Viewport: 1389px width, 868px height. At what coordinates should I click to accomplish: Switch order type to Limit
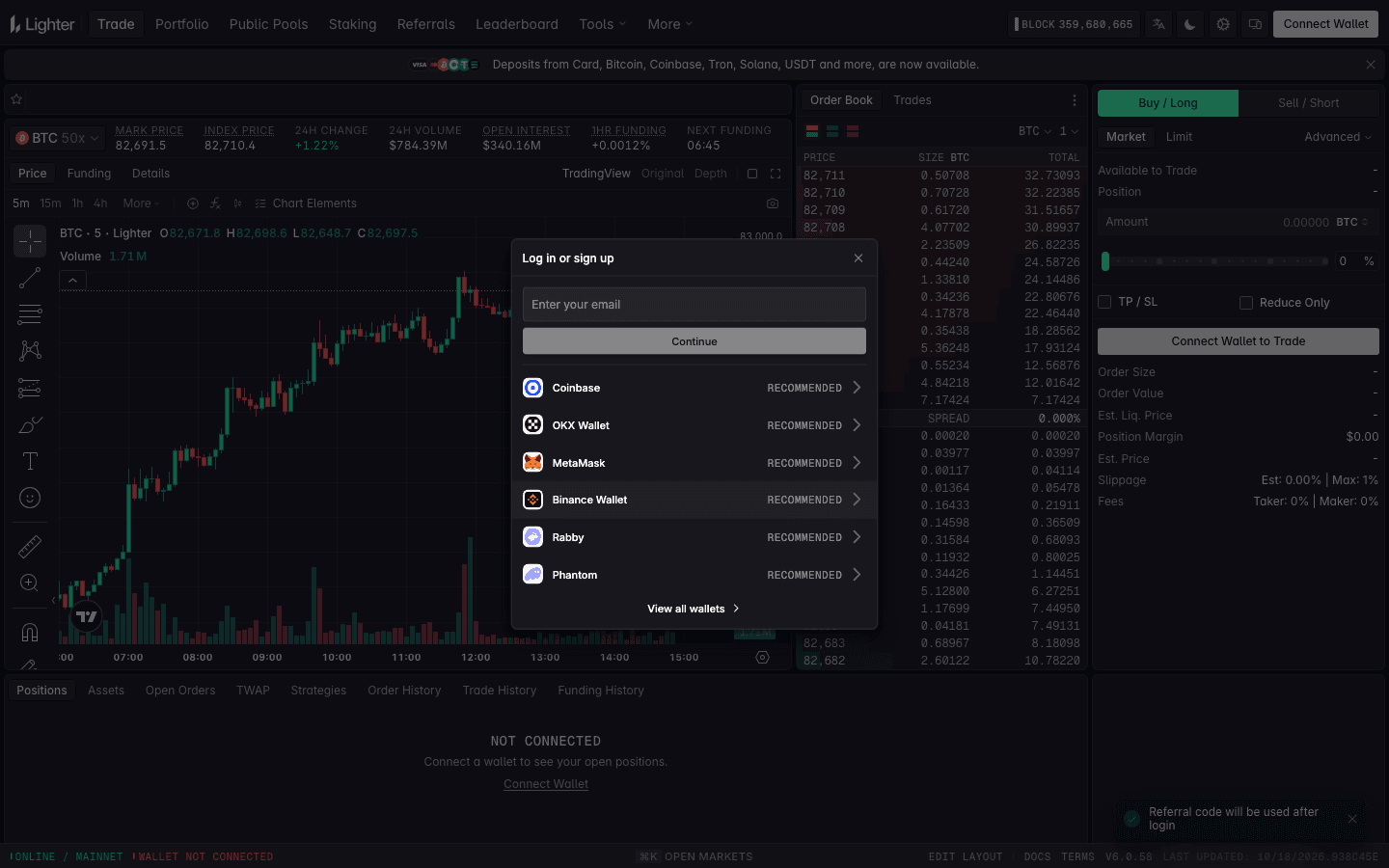coord(1179,137)
